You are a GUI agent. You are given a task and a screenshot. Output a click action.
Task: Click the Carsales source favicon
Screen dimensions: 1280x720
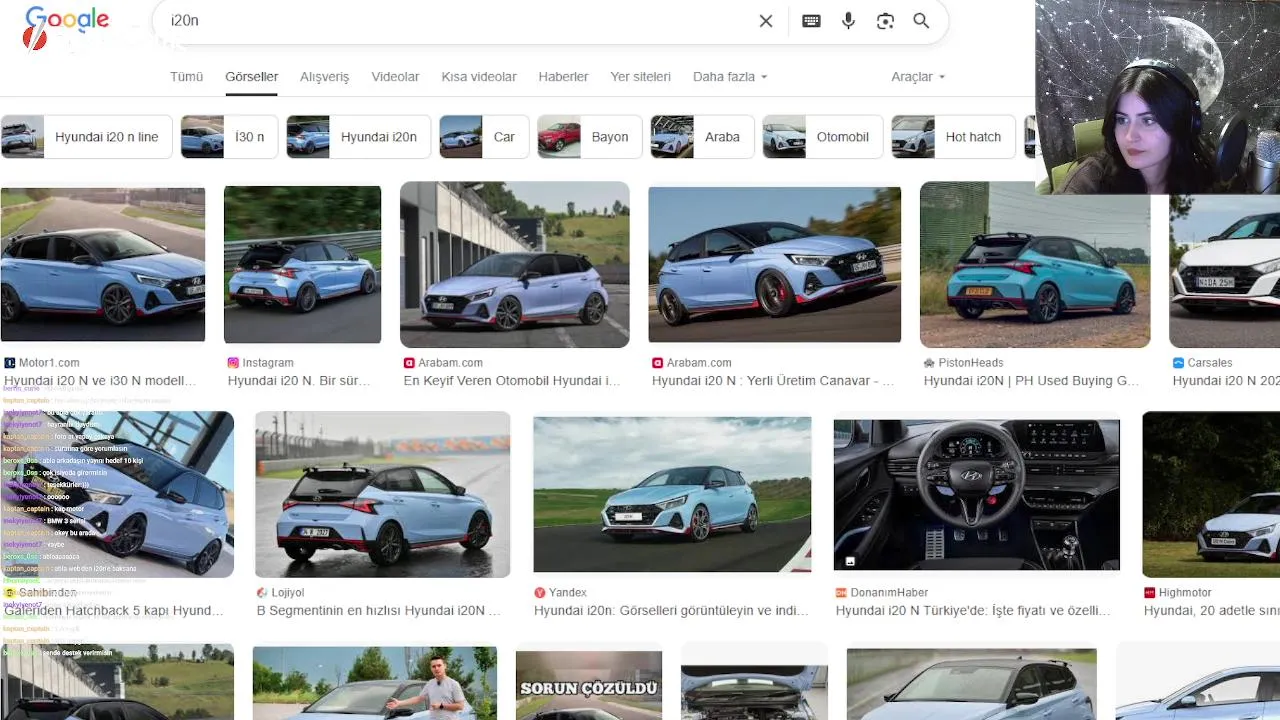pyautogui.click(x=1178, y=363)
